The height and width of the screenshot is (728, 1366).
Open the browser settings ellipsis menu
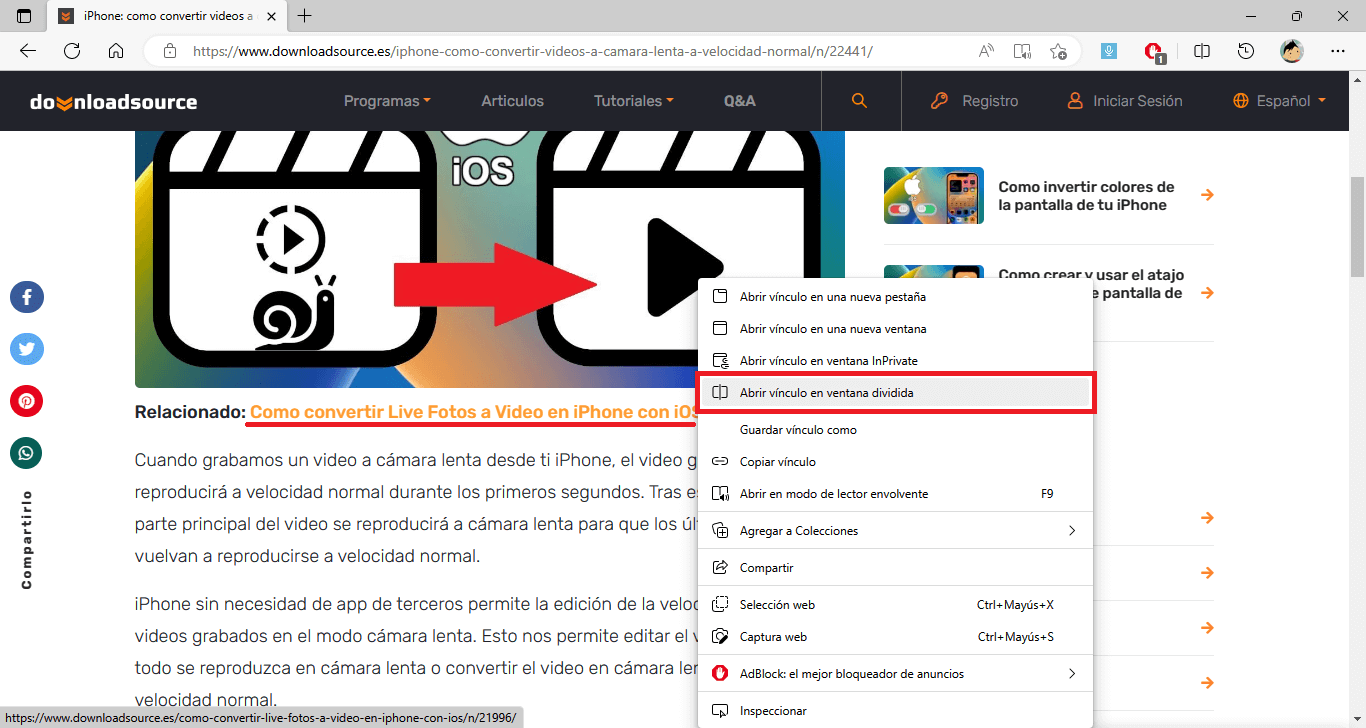coord(1338,51)
